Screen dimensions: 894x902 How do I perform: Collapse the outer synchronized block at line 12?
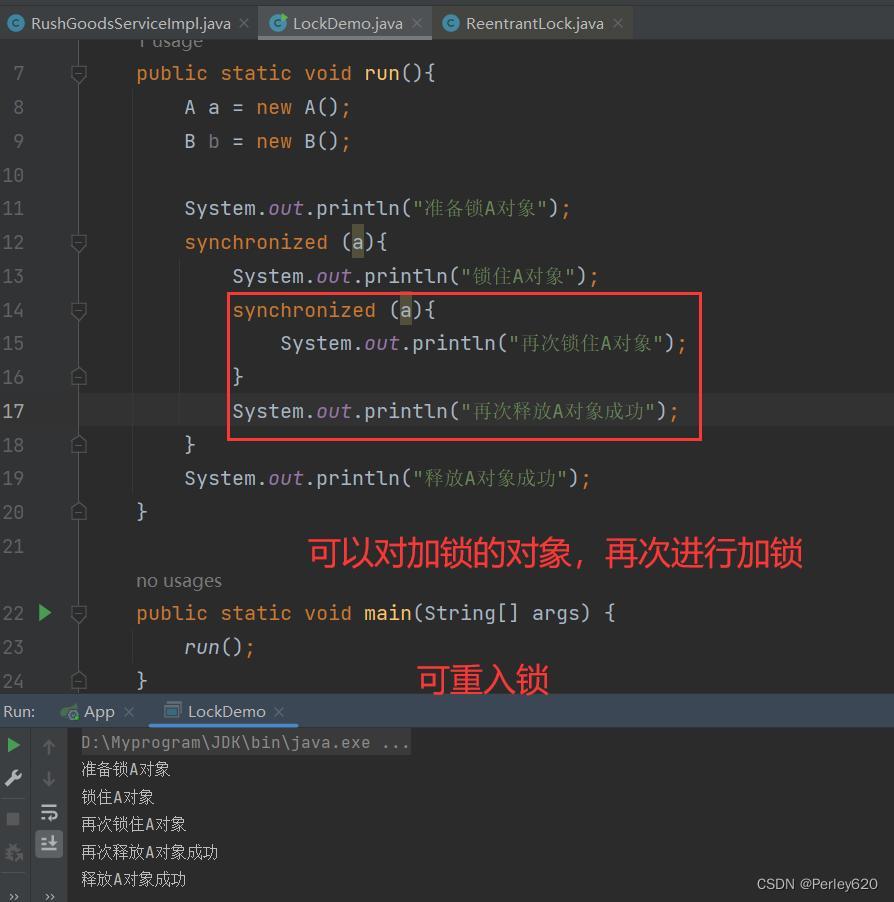(79, 242)
